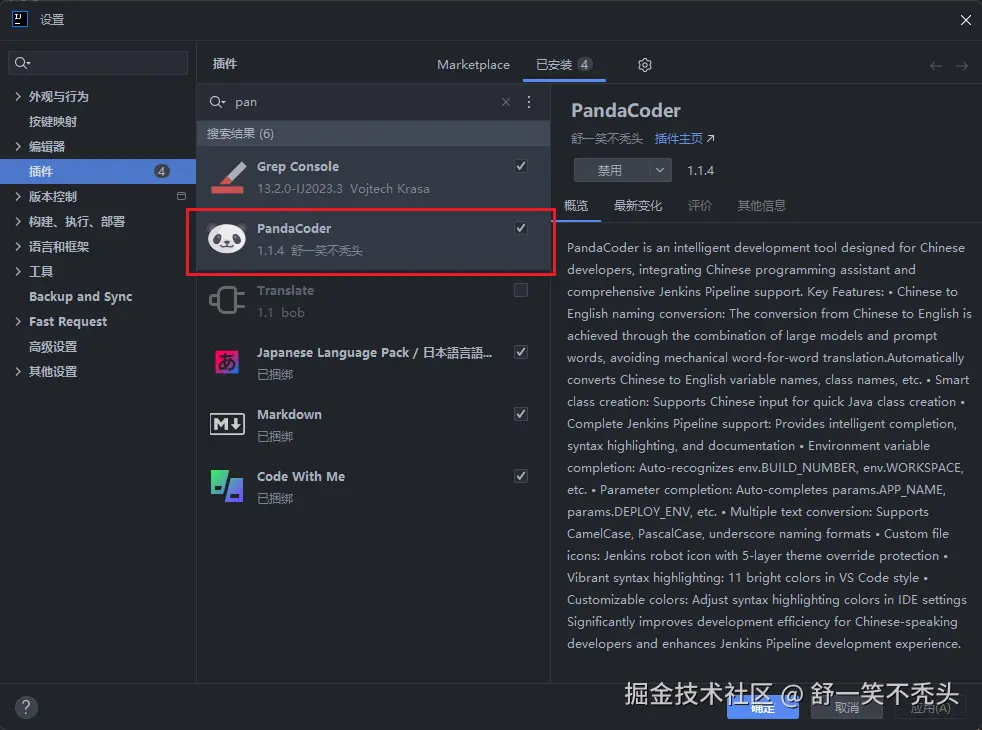Open the plugin search options menu

tap(529, 102)
